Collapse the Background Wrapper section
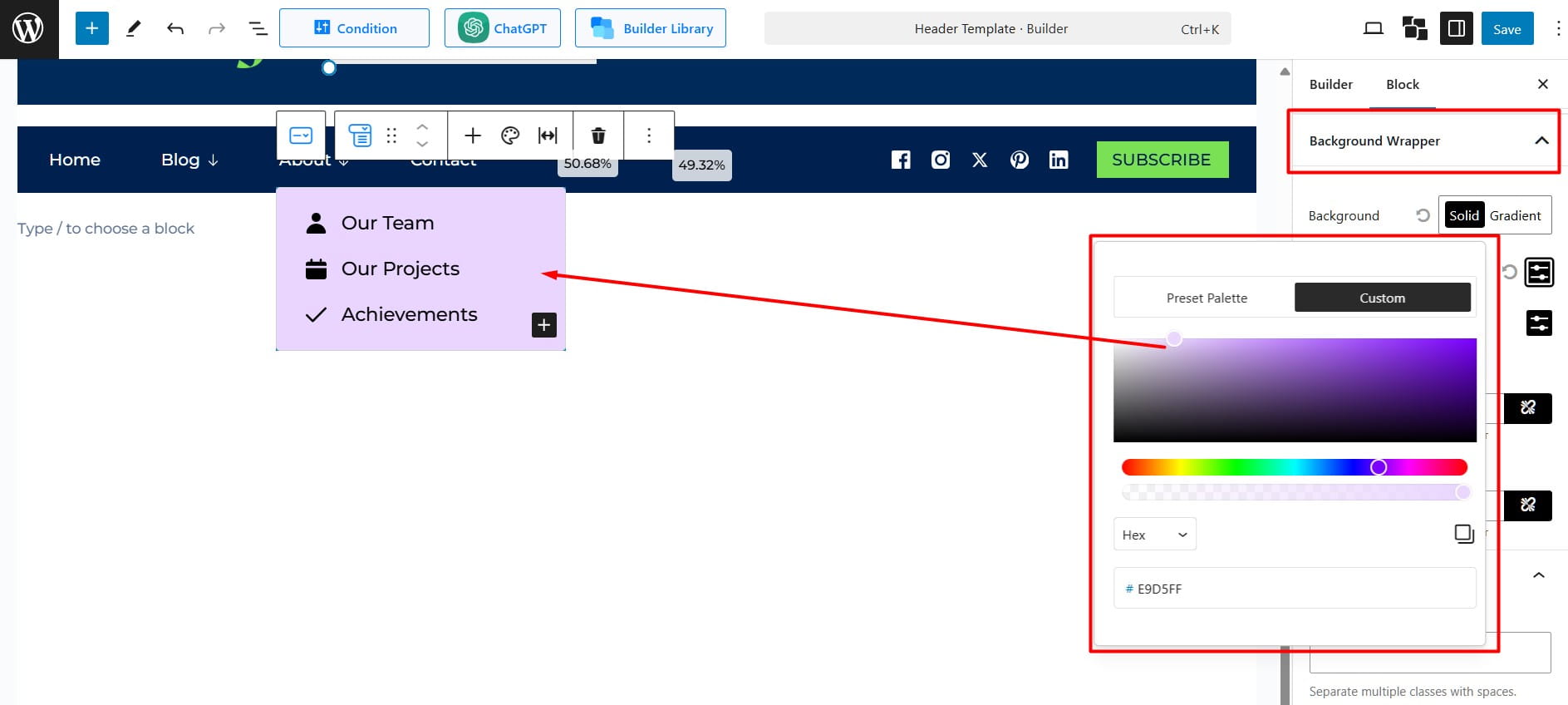1568x705 pixels. [x=1541, y=141]
